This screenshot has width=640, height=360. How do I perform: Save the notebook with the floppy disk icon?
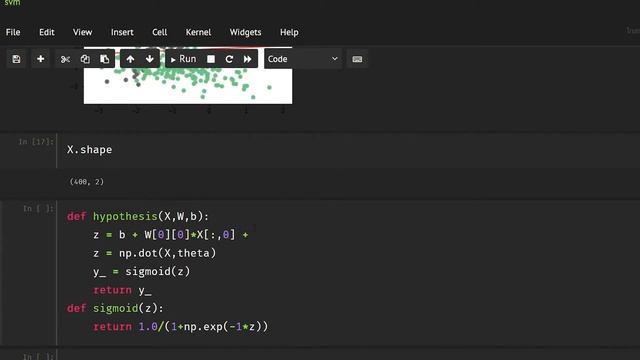click(x=16, y=59)
